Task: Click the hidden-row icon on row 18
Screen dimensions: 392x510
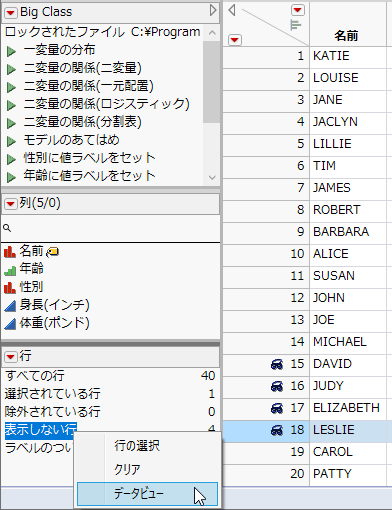Action: tap(277, 430)
